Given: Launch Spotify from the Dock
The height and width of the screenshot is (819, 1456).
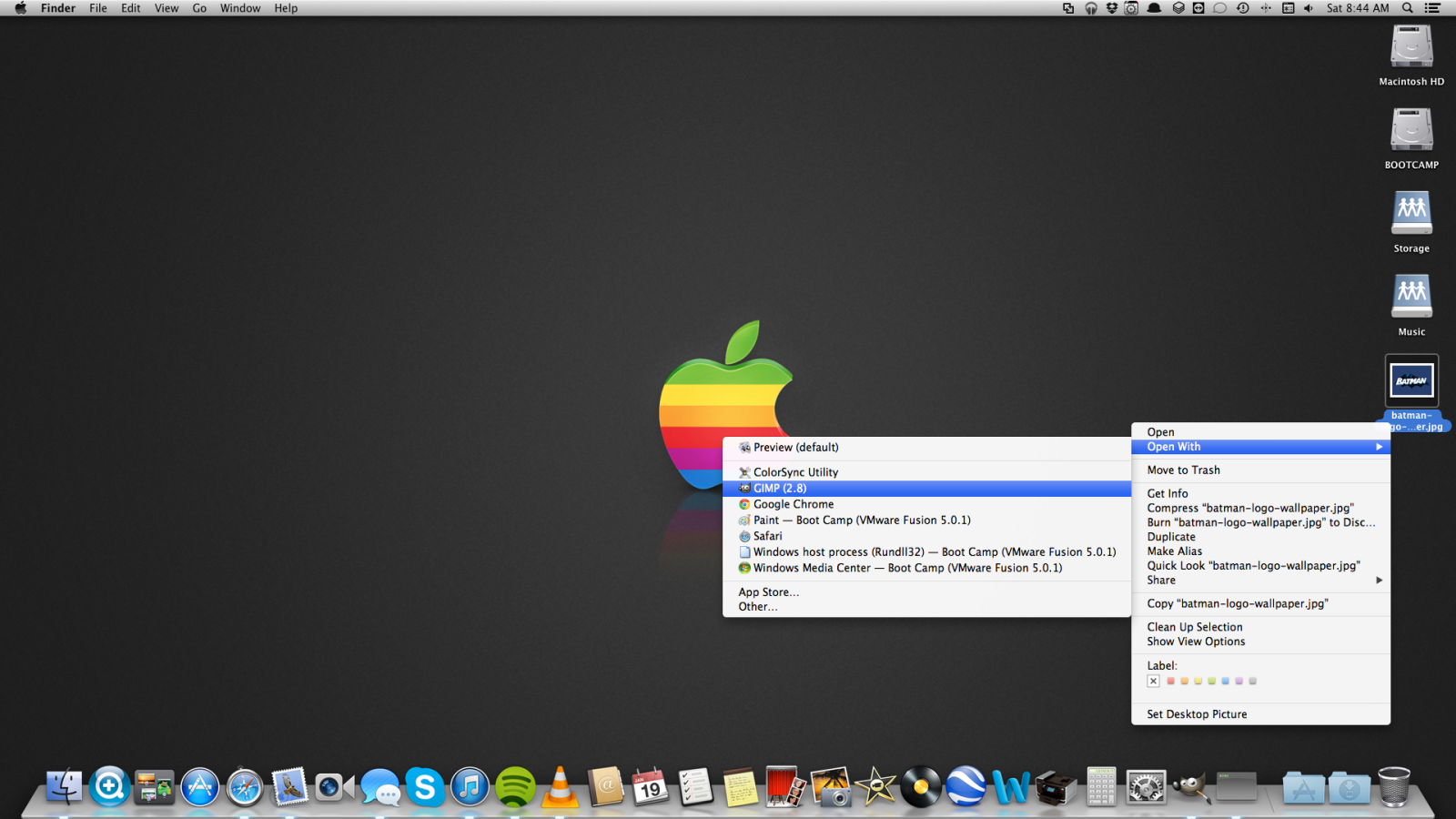Looking at the screenshot, I should click(515, 786).
